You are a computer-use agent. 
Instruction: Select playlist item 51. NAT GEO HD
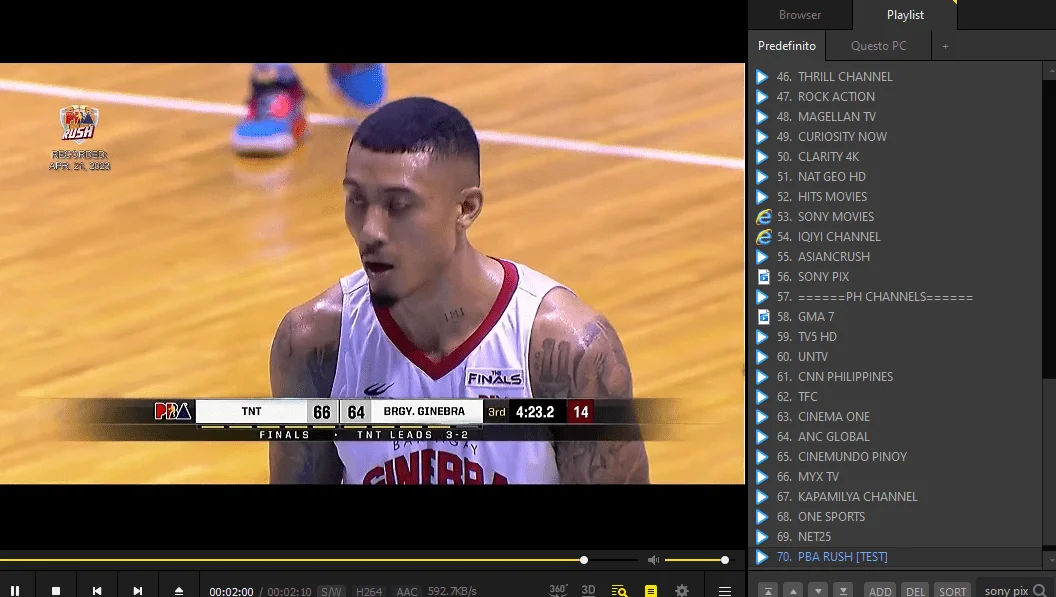pos(897,177)
